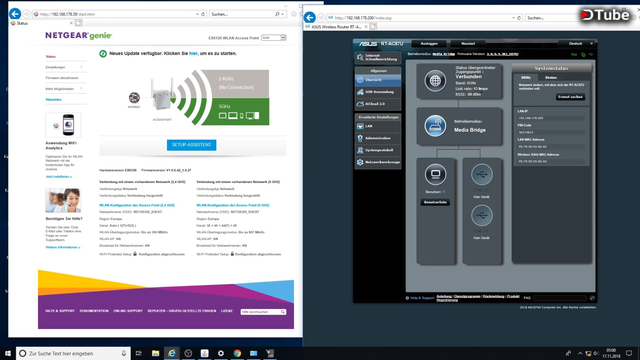The width and height of the screenshot is (640, 360).
Task: Open Firmware aktualisieren in Netgear menu
Action: pyautogui.click(x=62, y=78)
